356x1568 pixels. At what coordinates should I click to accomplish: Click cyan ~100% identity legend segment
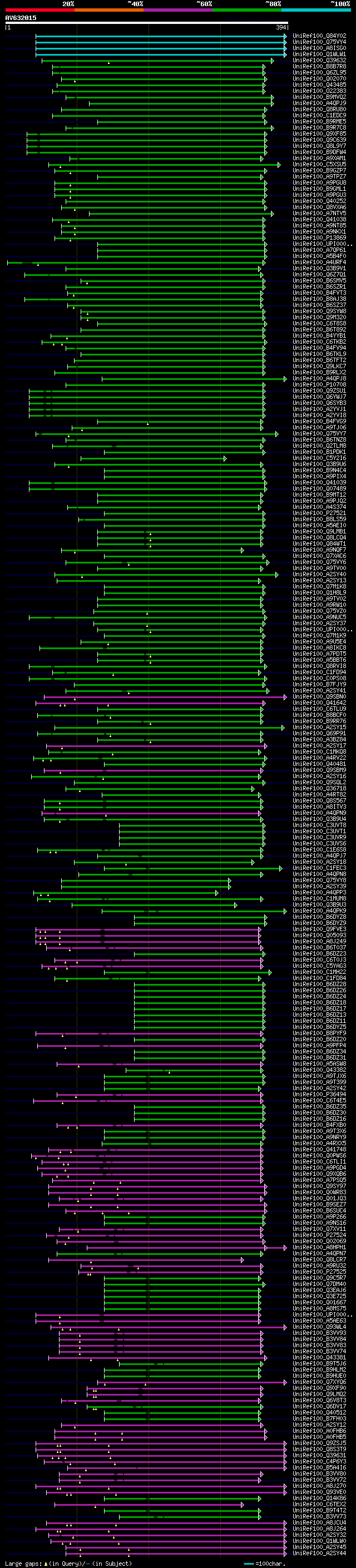(317, 10)
